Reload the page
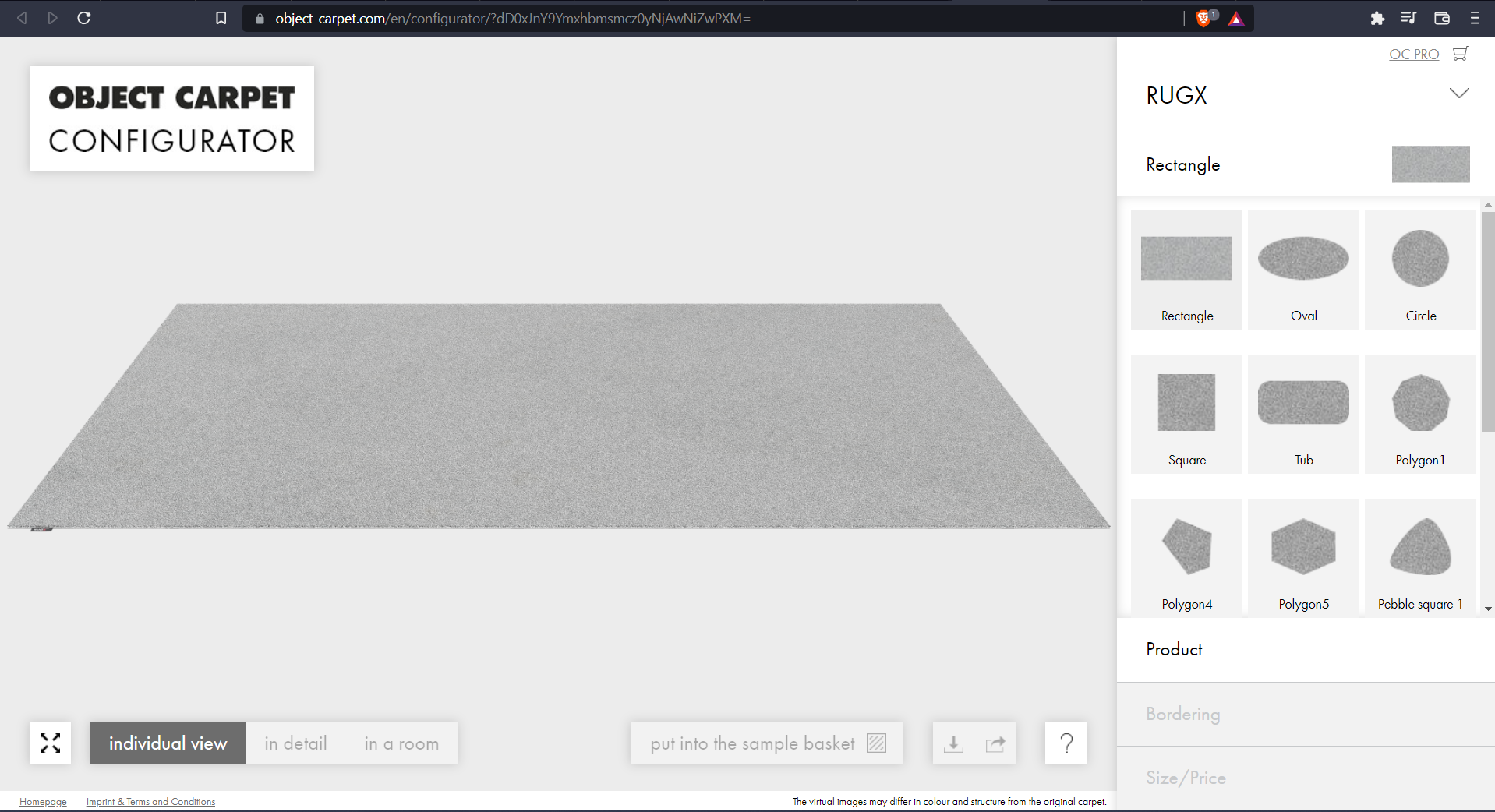 coord(84,18)
